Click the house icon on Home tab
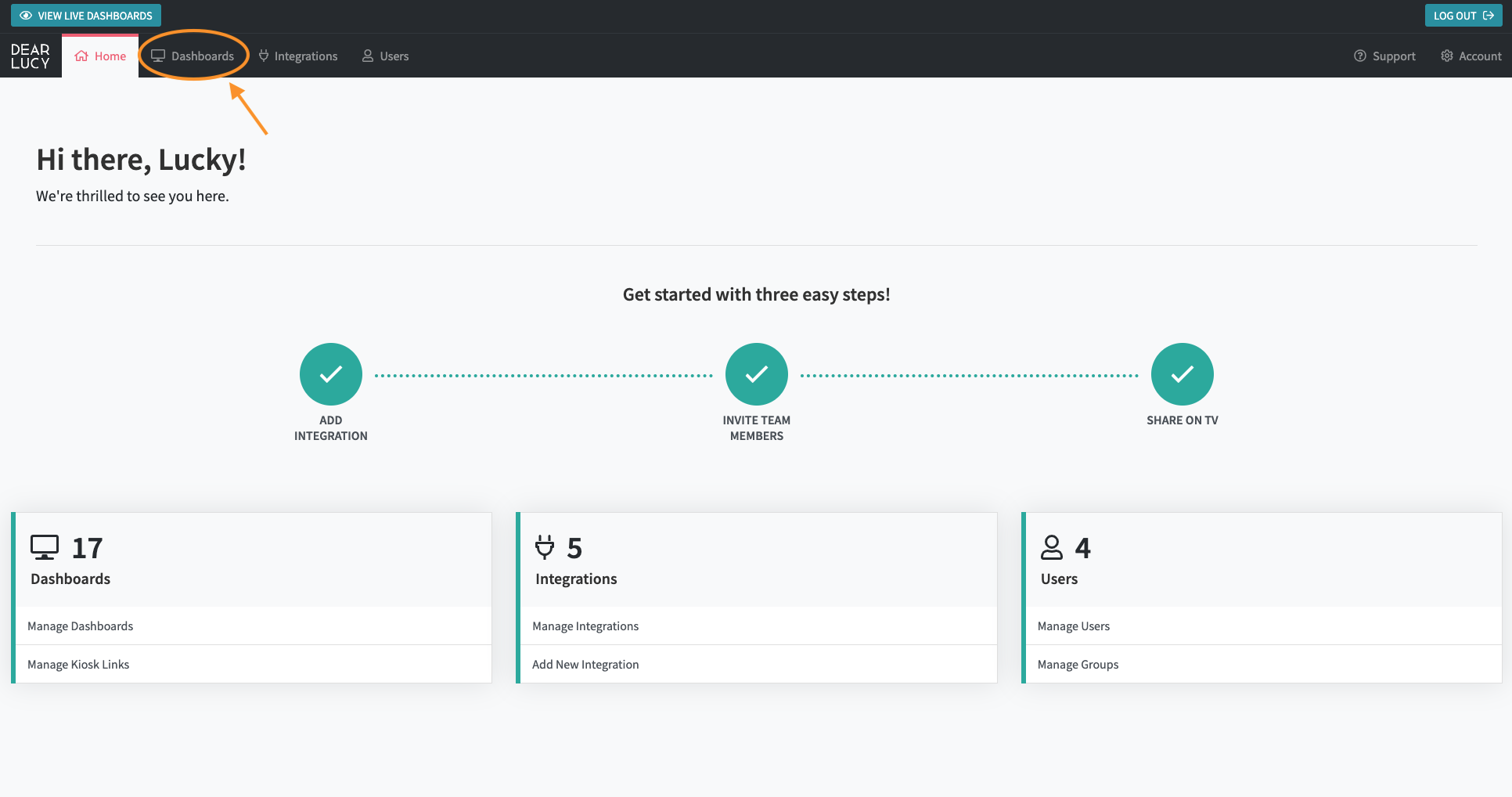1512x797 pixels. point(81,56)
